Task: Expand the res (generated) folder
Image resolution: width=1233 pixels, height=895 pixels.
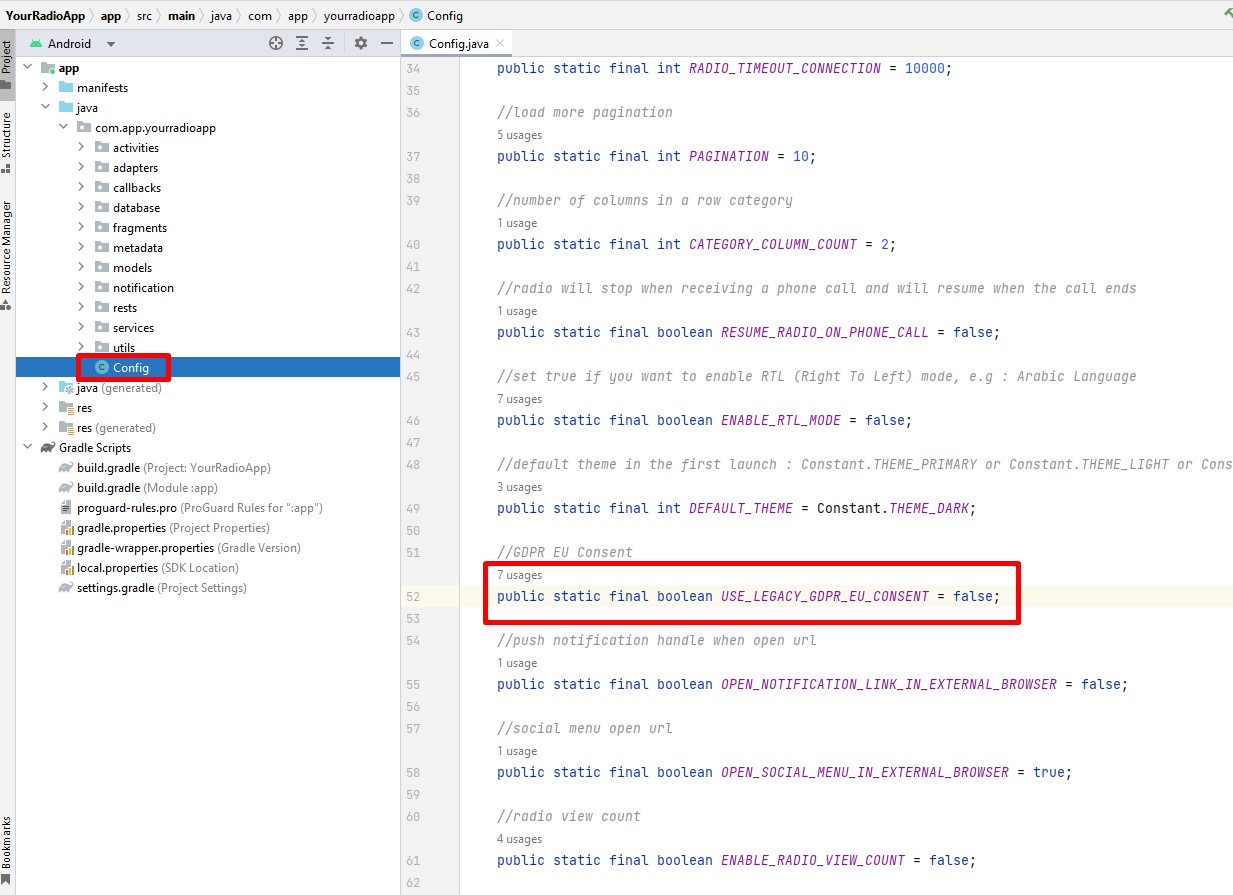Action: tap(45, 428)
